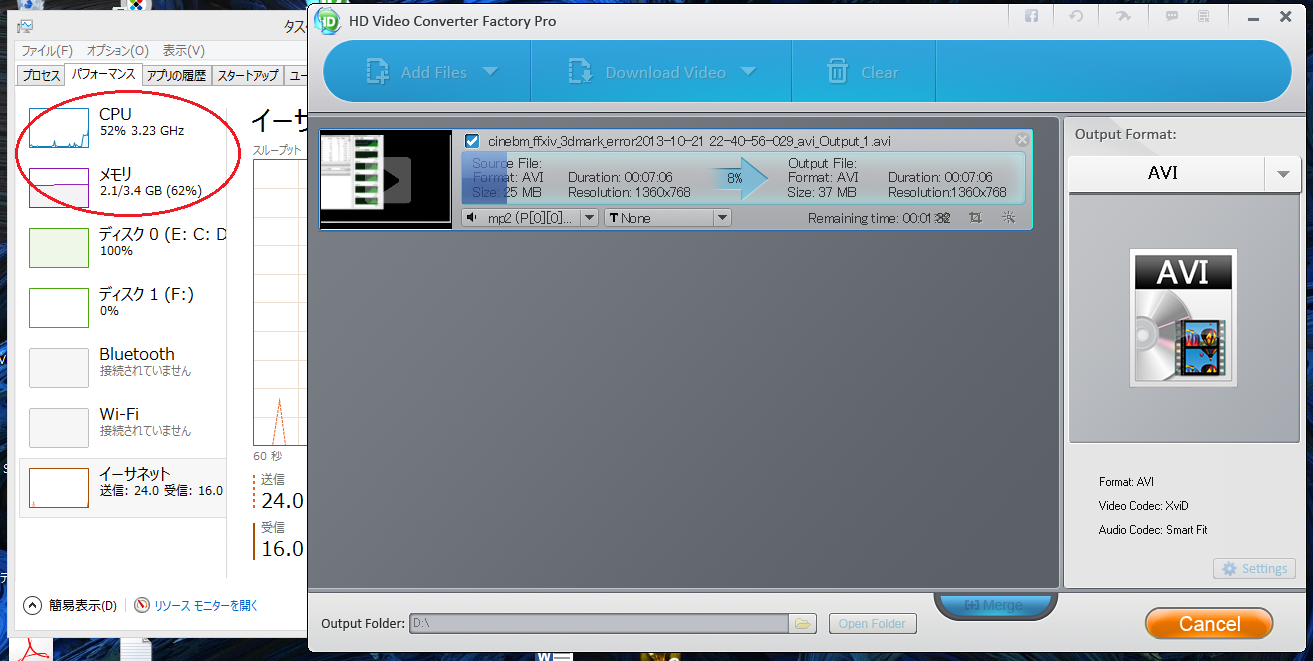Image resolution: width=1313 pixels, height=661 pixels.
Task: Uncheck the cinebm_ffxiv video file checkbox
Action: [x=472, y=141]
